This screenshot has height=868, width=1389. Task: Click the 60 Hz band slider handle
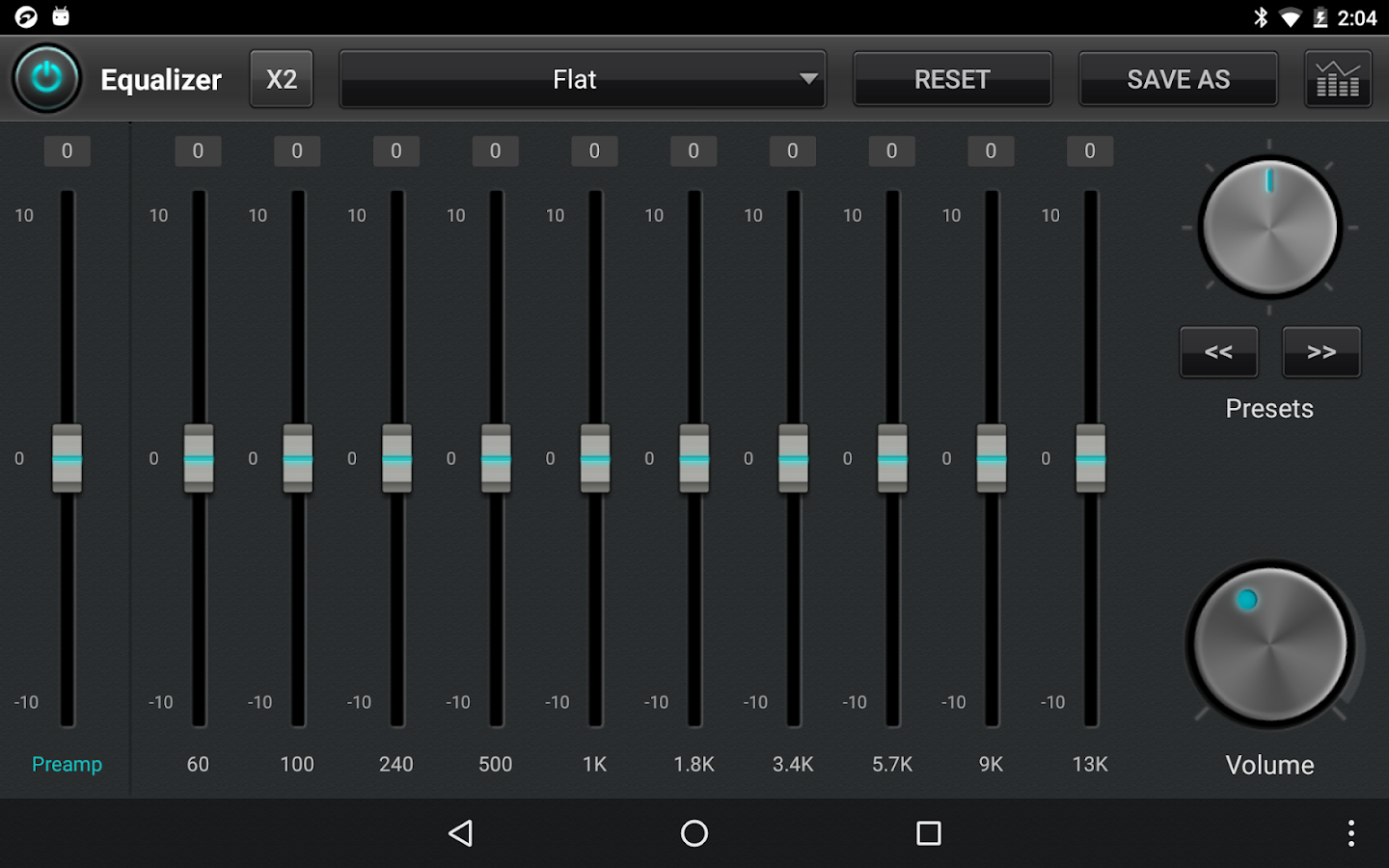coord(199,458)
